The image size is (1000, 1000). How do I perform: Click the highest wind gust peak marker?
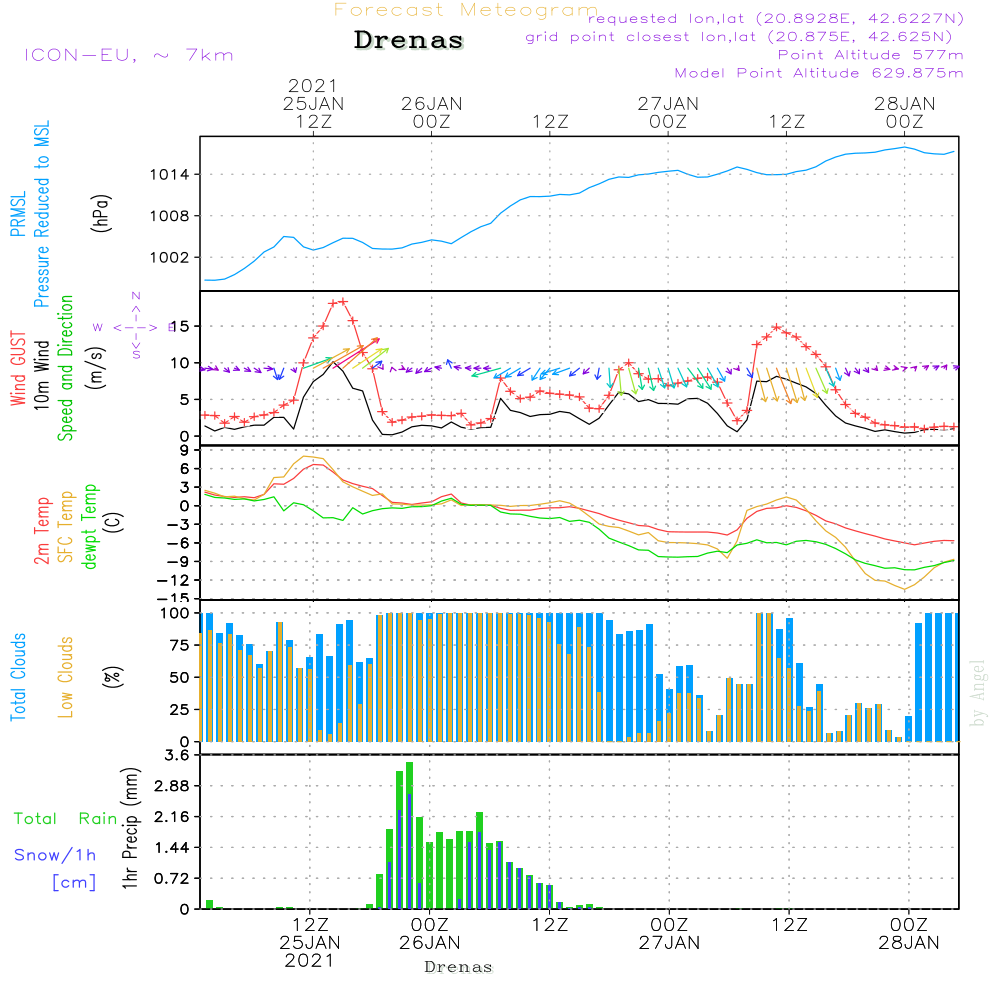(343, 302)
